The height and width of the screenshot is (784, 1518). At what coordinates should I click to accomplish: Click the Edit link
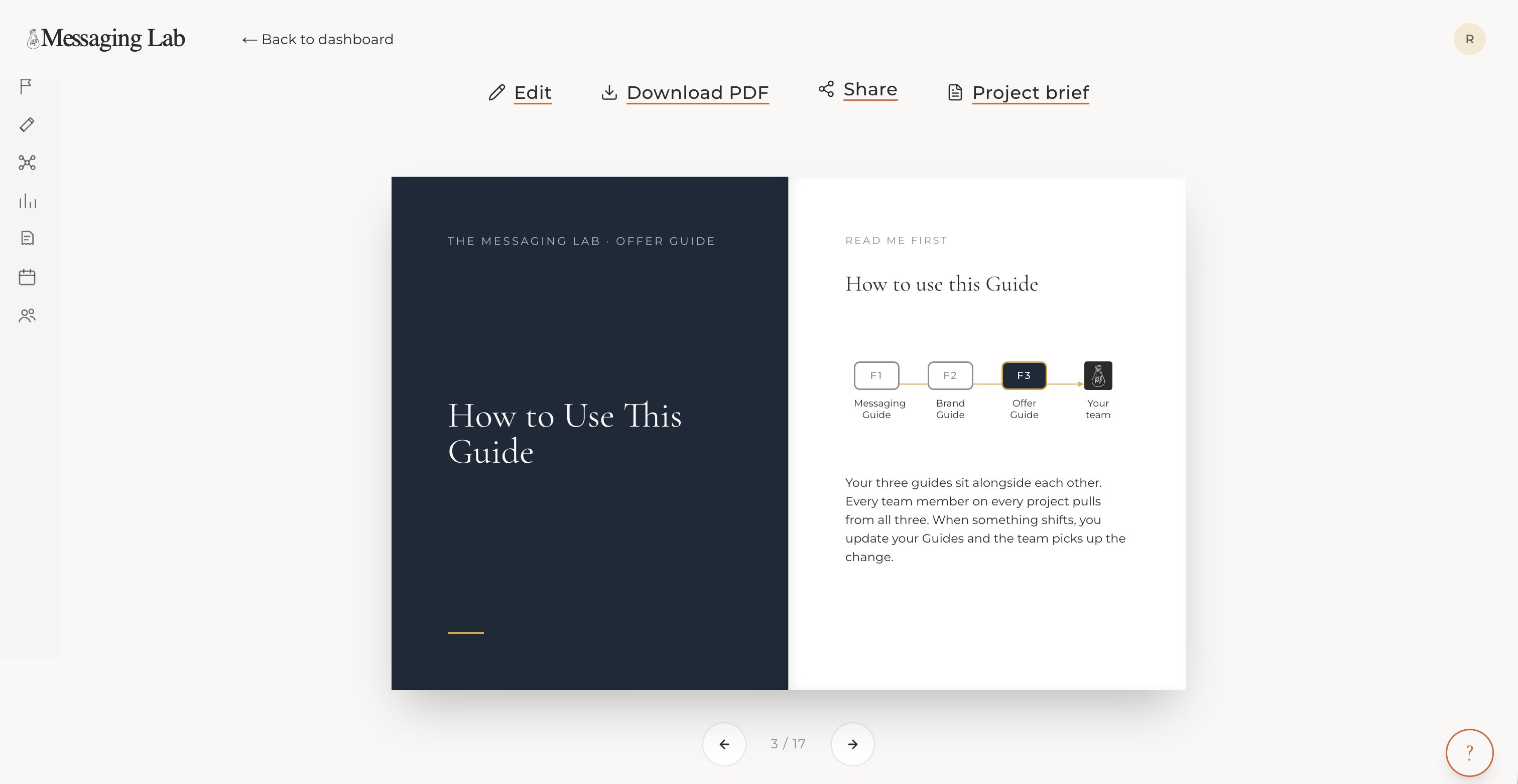click(x=533, y=92)
